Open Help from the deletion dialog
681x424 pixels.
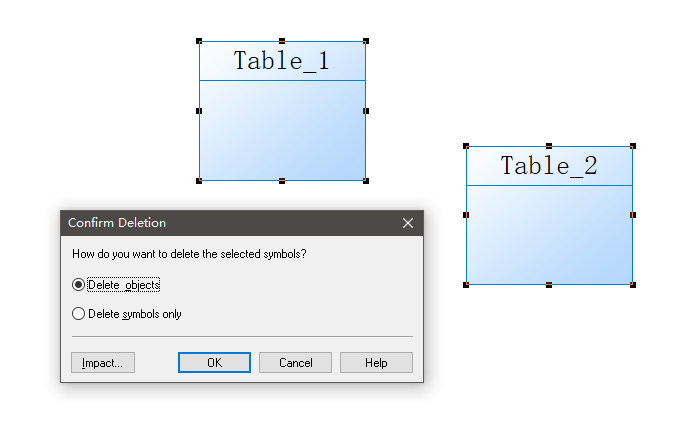376,363
